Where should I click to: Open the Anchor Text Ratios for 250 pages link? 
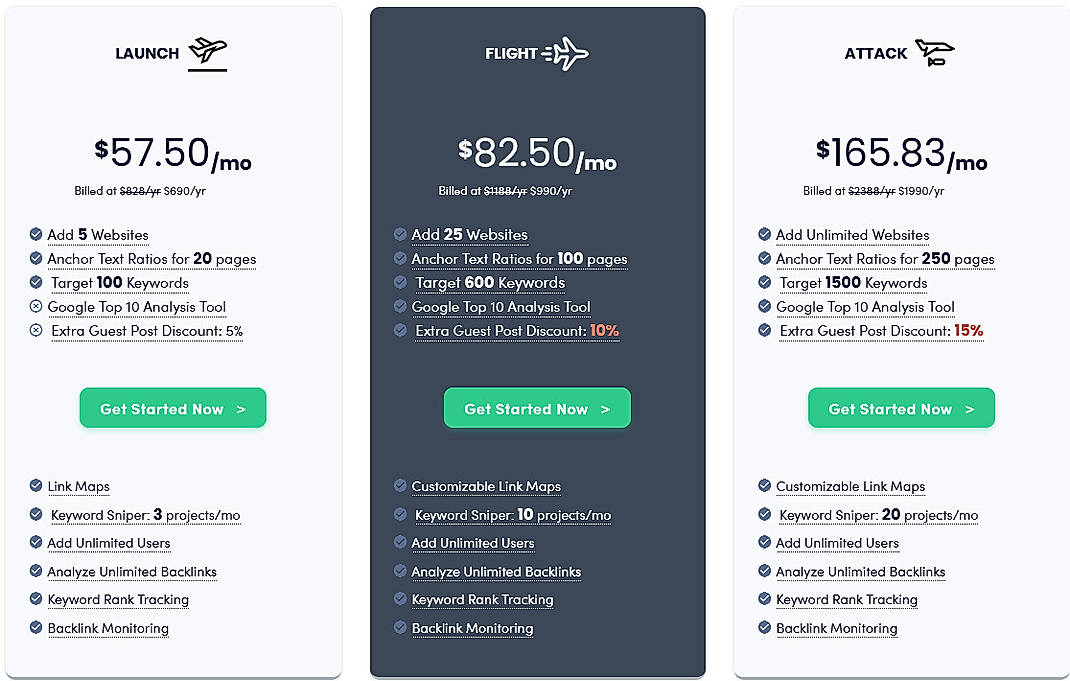coord(885,259)
